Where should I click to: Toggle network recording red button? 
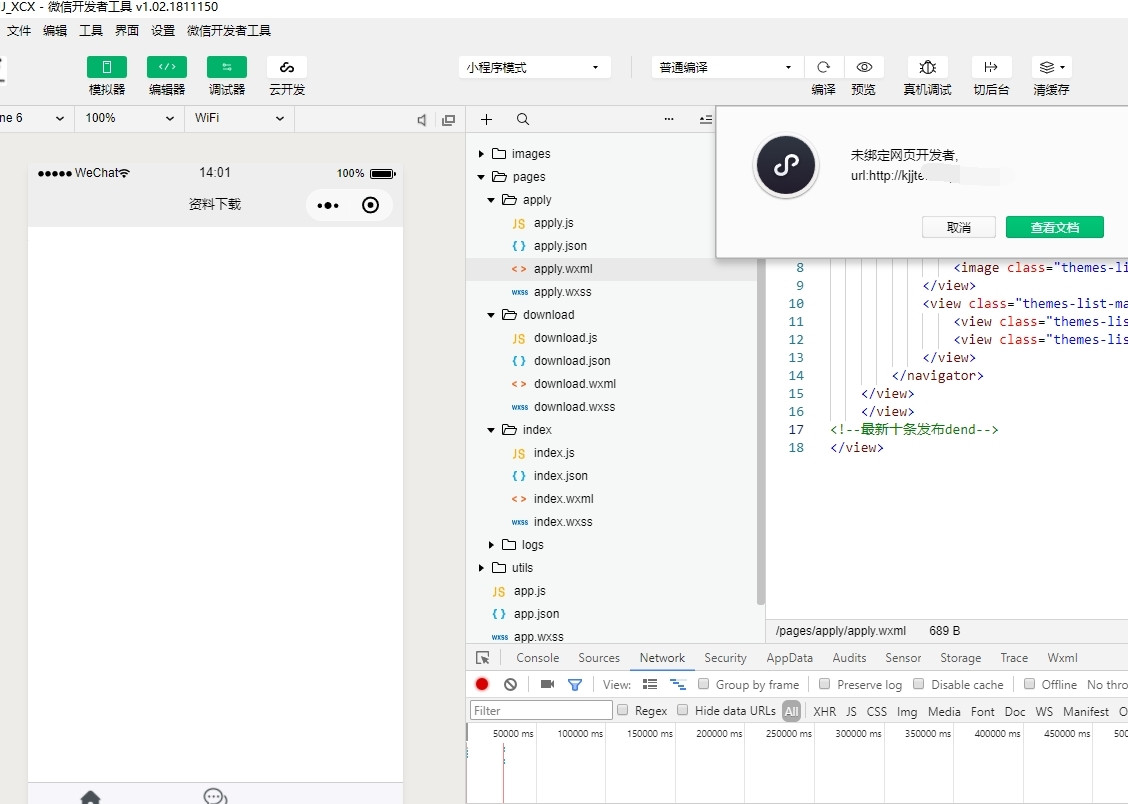click(x=482, y=685)
